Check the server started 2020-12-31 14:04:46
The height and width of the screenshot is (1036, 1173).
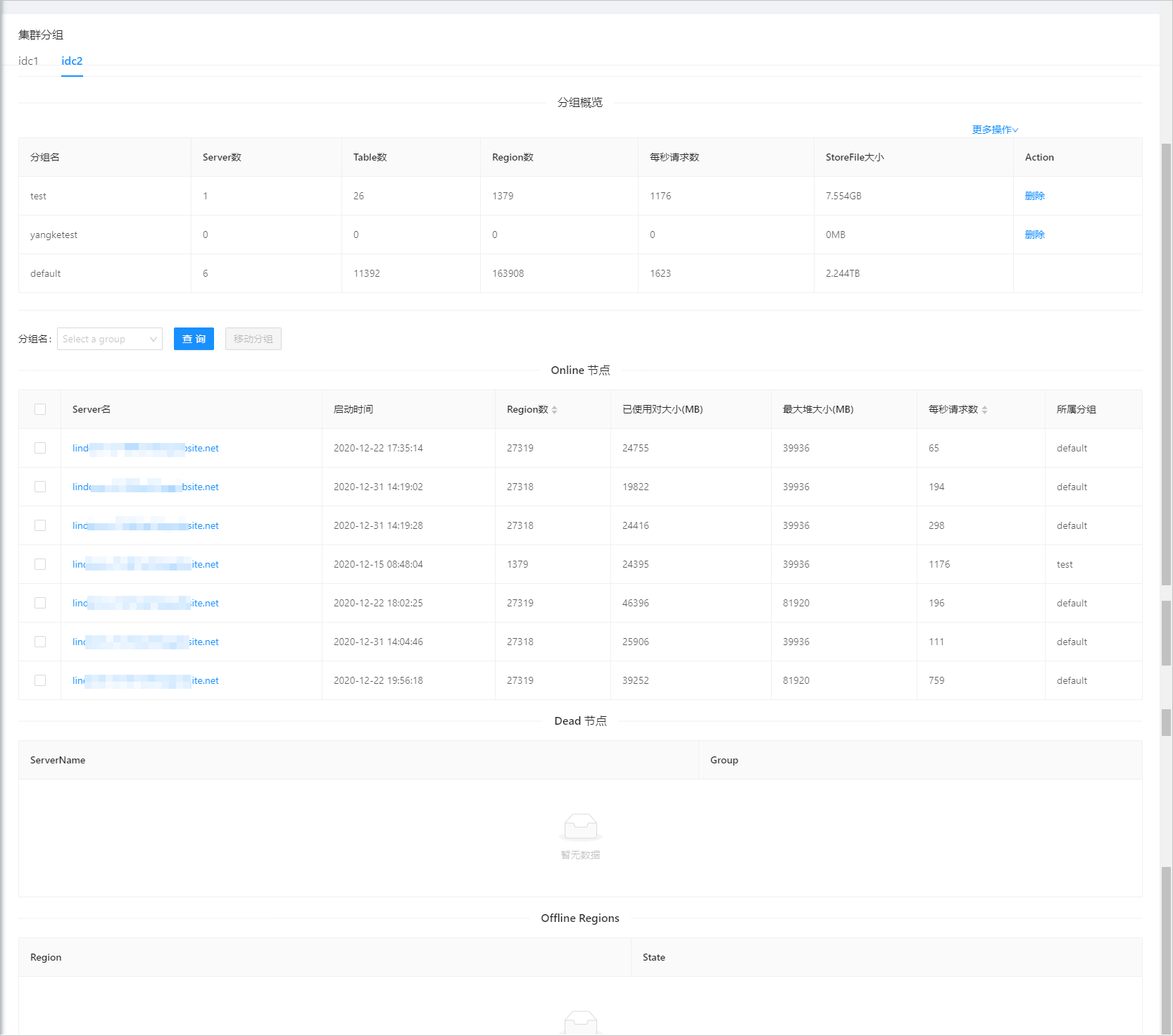[x=40, y=642]
